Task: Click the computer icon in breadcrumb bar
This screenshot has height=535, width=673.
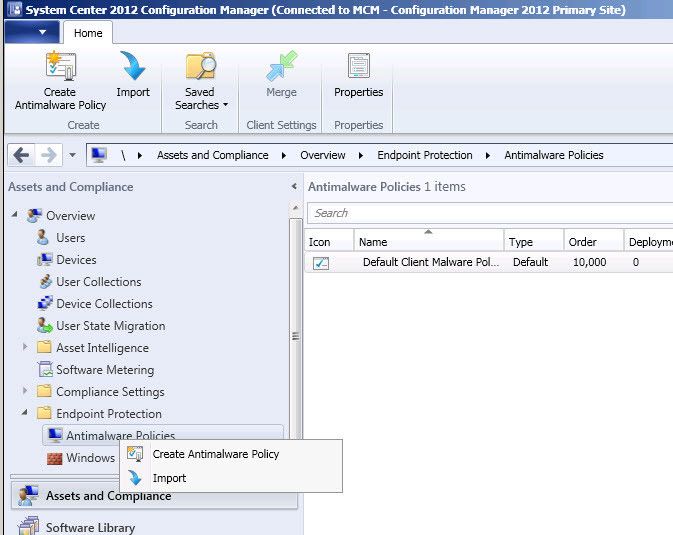Action: 99,155
